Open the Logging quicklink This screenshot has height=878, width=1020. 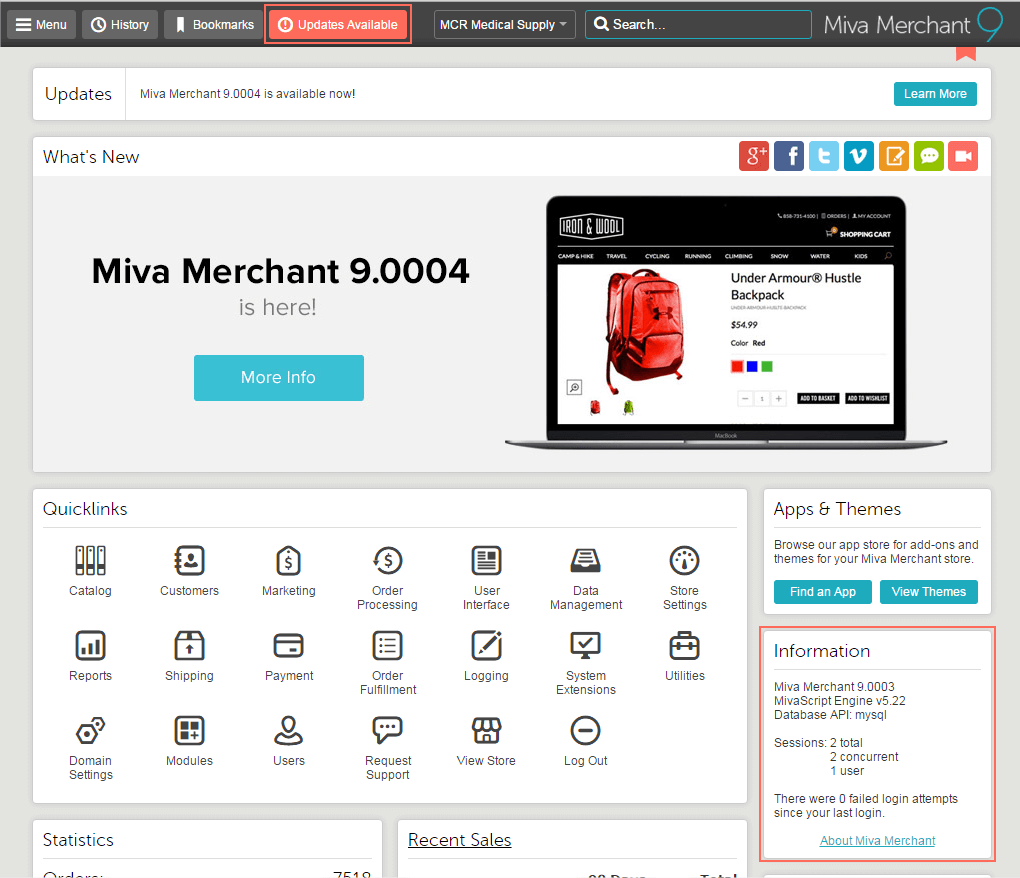(486, 656)
